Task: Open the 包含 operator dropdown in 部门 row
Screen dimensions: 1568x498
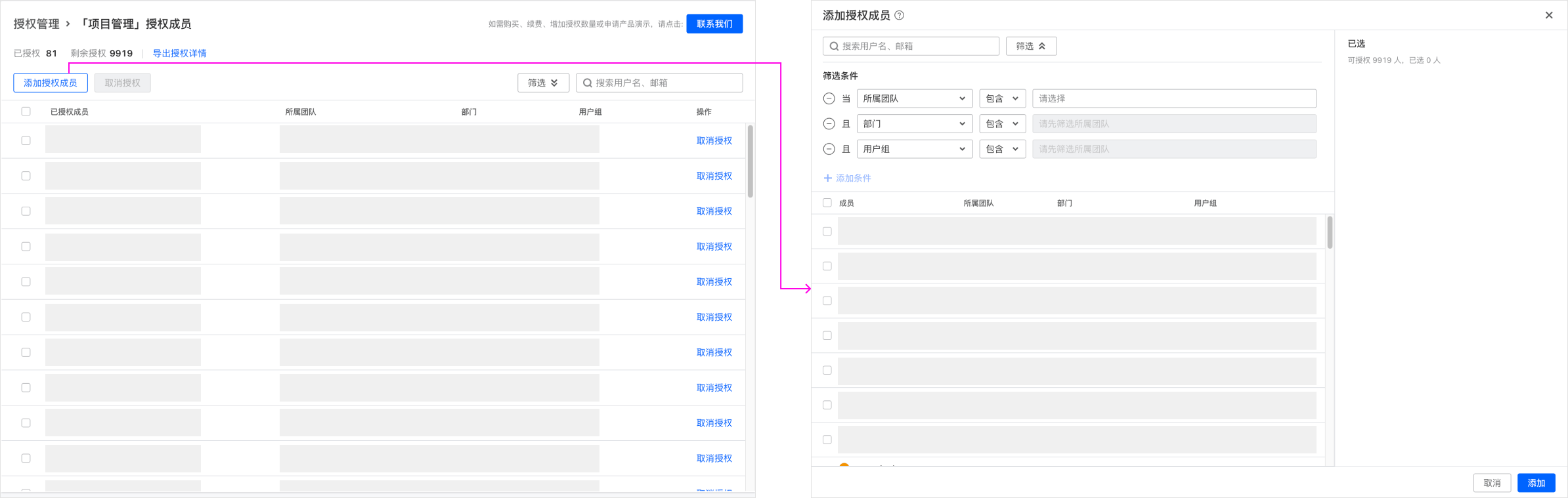Action: tap(1003, 123)
